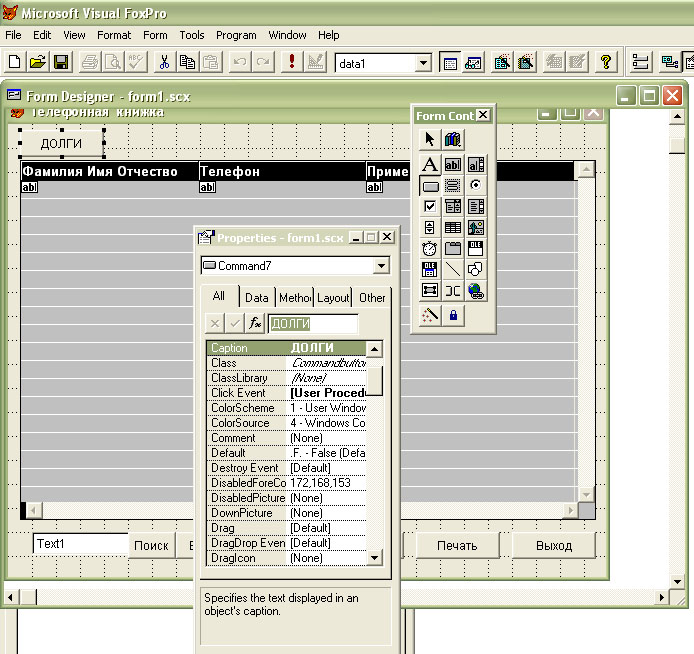Select the Label tool in Form Controls
This screenshot has width=694, height=654.
(429, 165)
